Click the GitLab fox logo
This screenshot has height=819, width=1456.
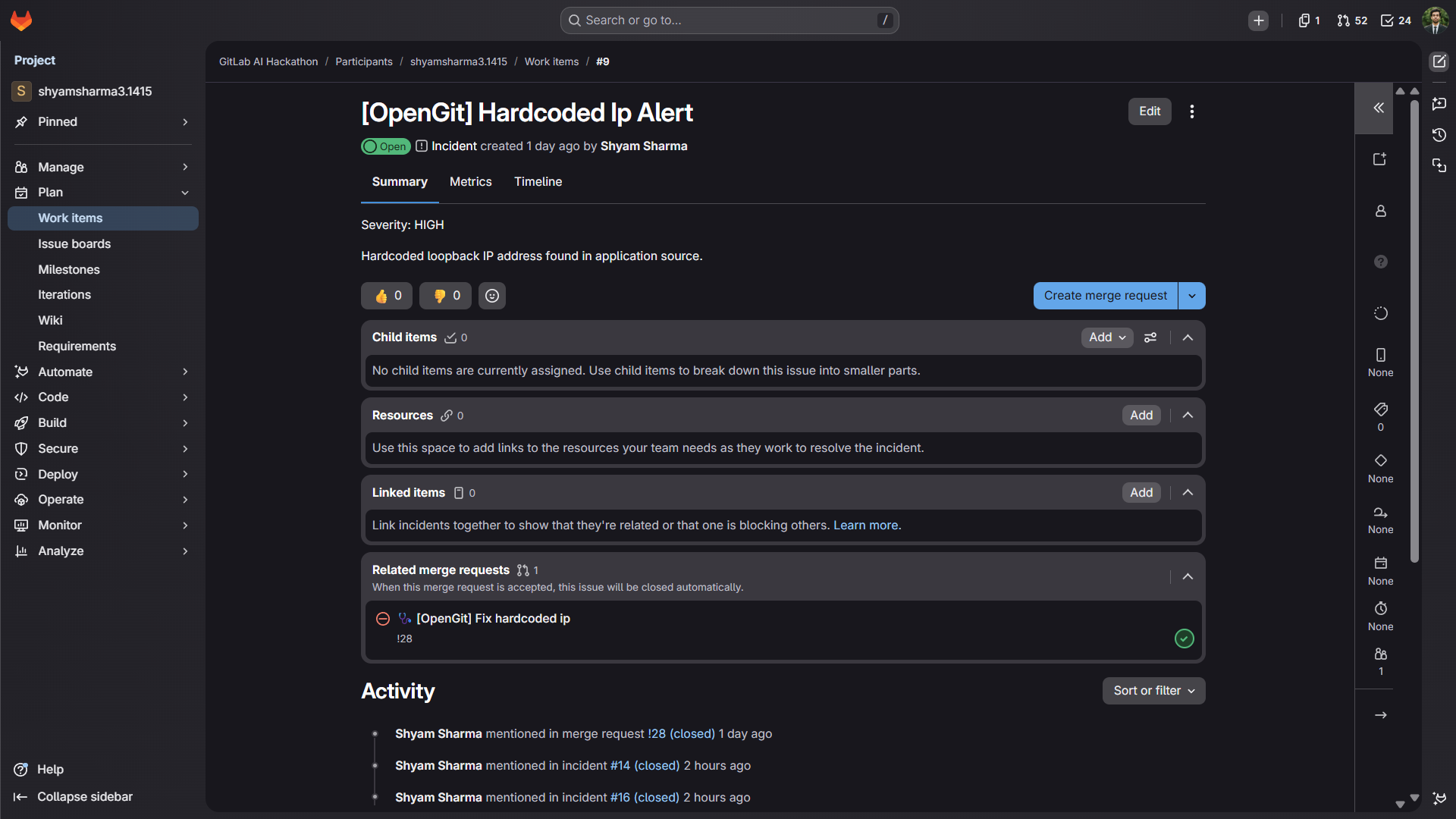21,20
